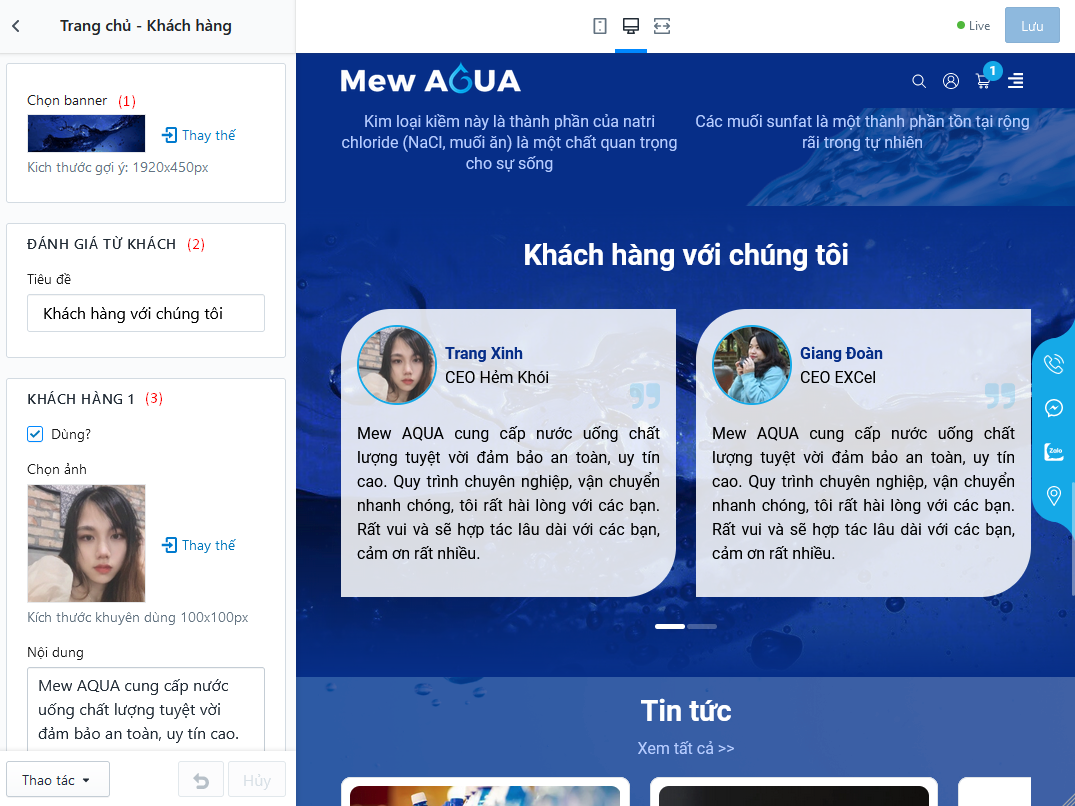Viewport: 1075px width, 806px height.
Task: Select the banner image thumbnail
Action: click(86, 133)
